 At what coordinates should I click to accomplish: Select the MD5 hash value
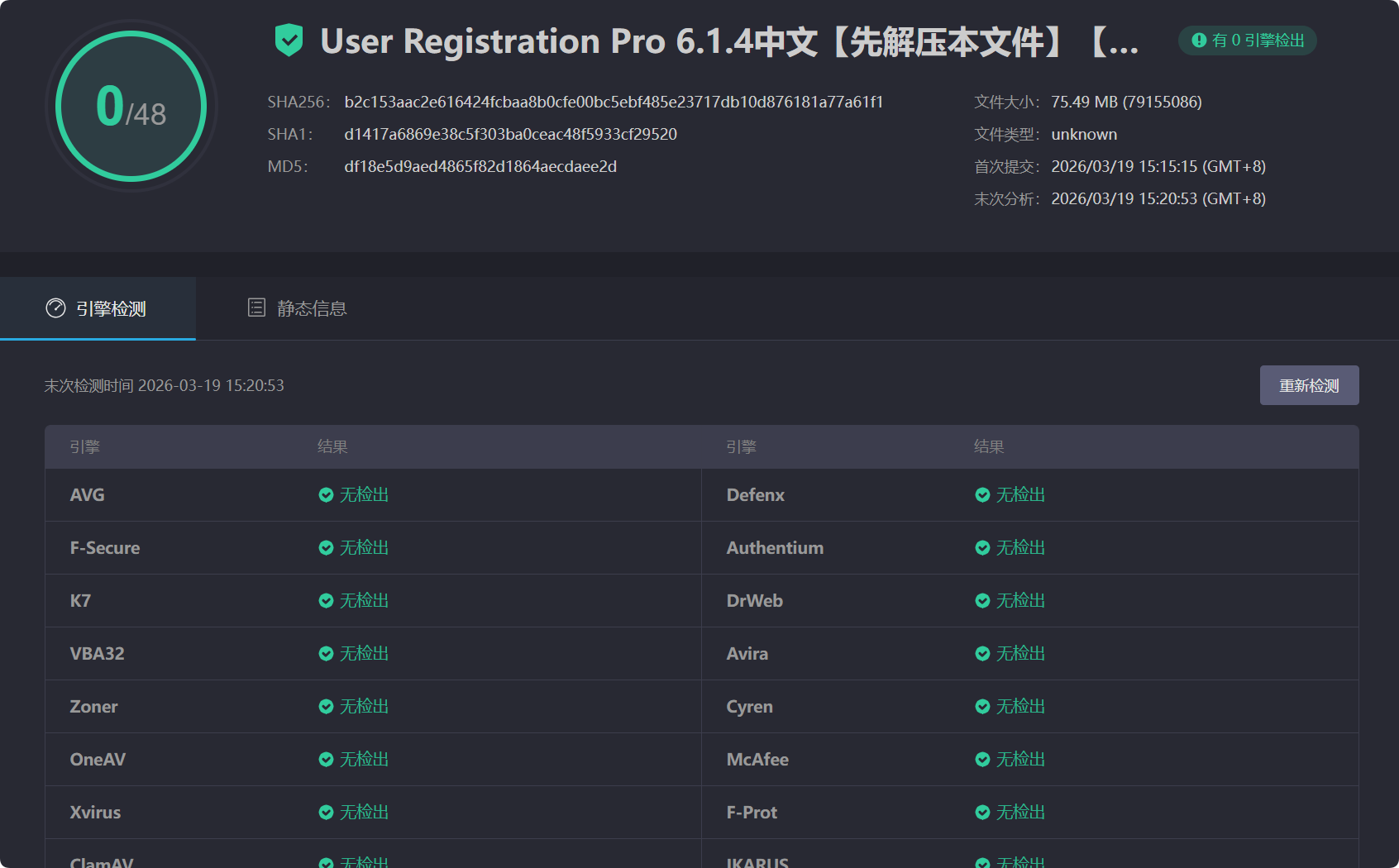(x=480, y=166)
